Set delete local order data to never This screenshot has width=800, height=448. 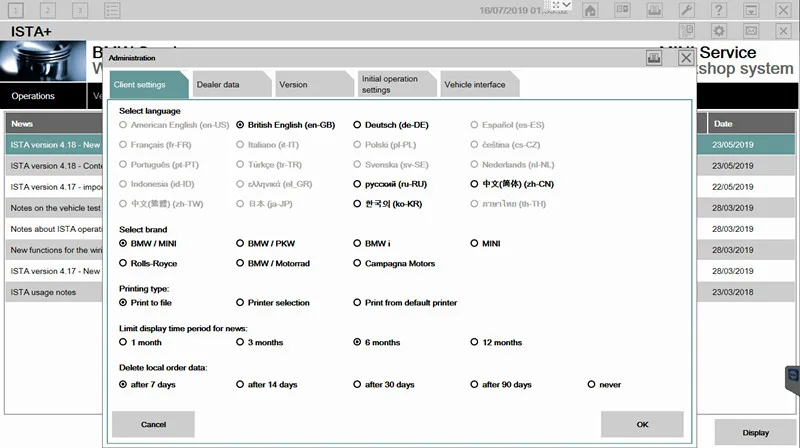coord(605,384)
